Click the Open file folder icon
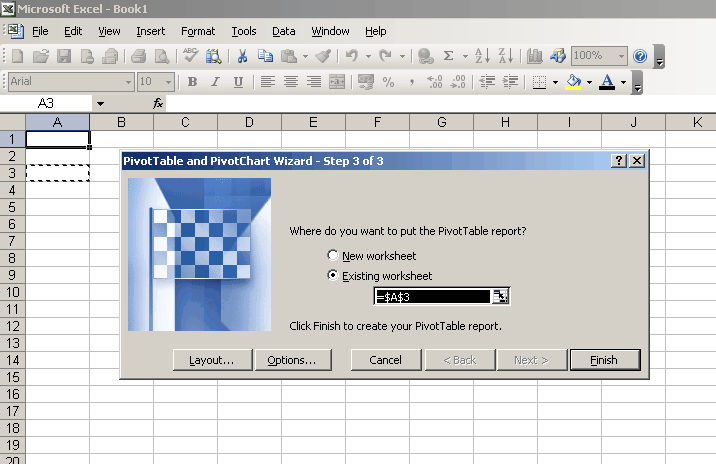Image resolution: width=716 pixels, height=464 pixels. tap(41, 56)
